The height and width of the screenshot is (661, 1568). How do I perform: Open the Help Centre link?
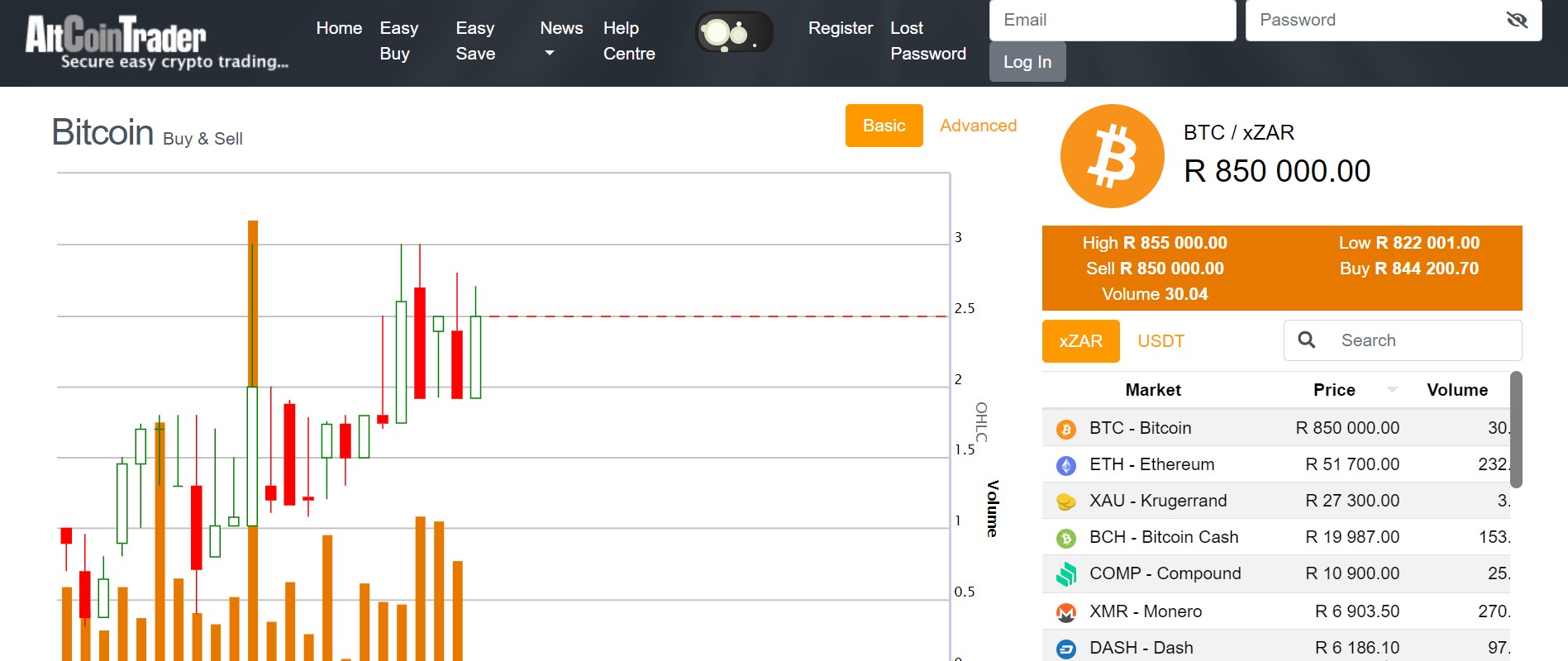(629, 40)
